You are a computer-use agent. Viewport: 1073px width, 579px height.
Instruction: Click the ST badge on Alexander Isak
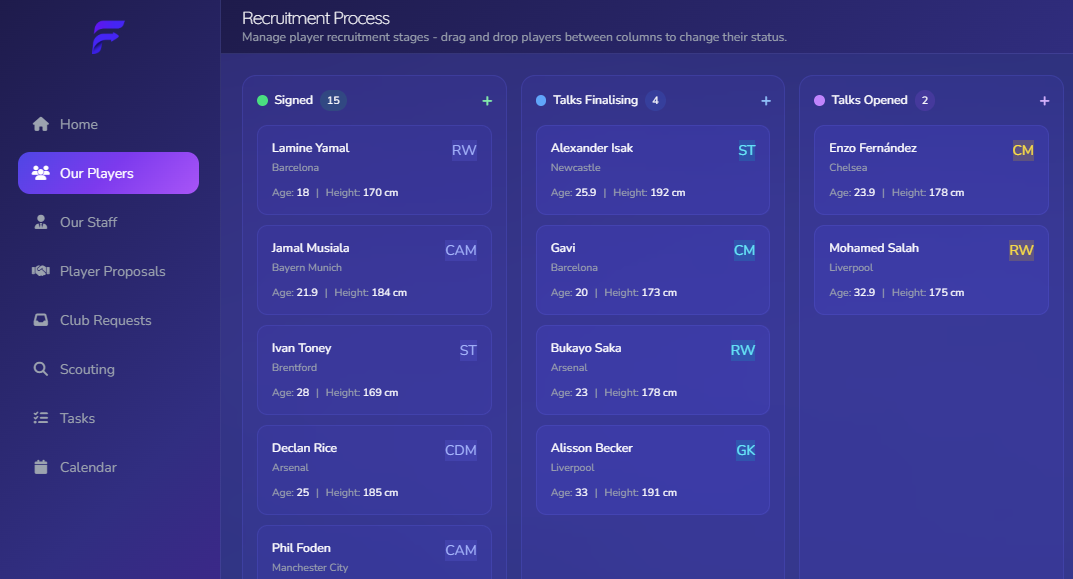pos(746,150)
